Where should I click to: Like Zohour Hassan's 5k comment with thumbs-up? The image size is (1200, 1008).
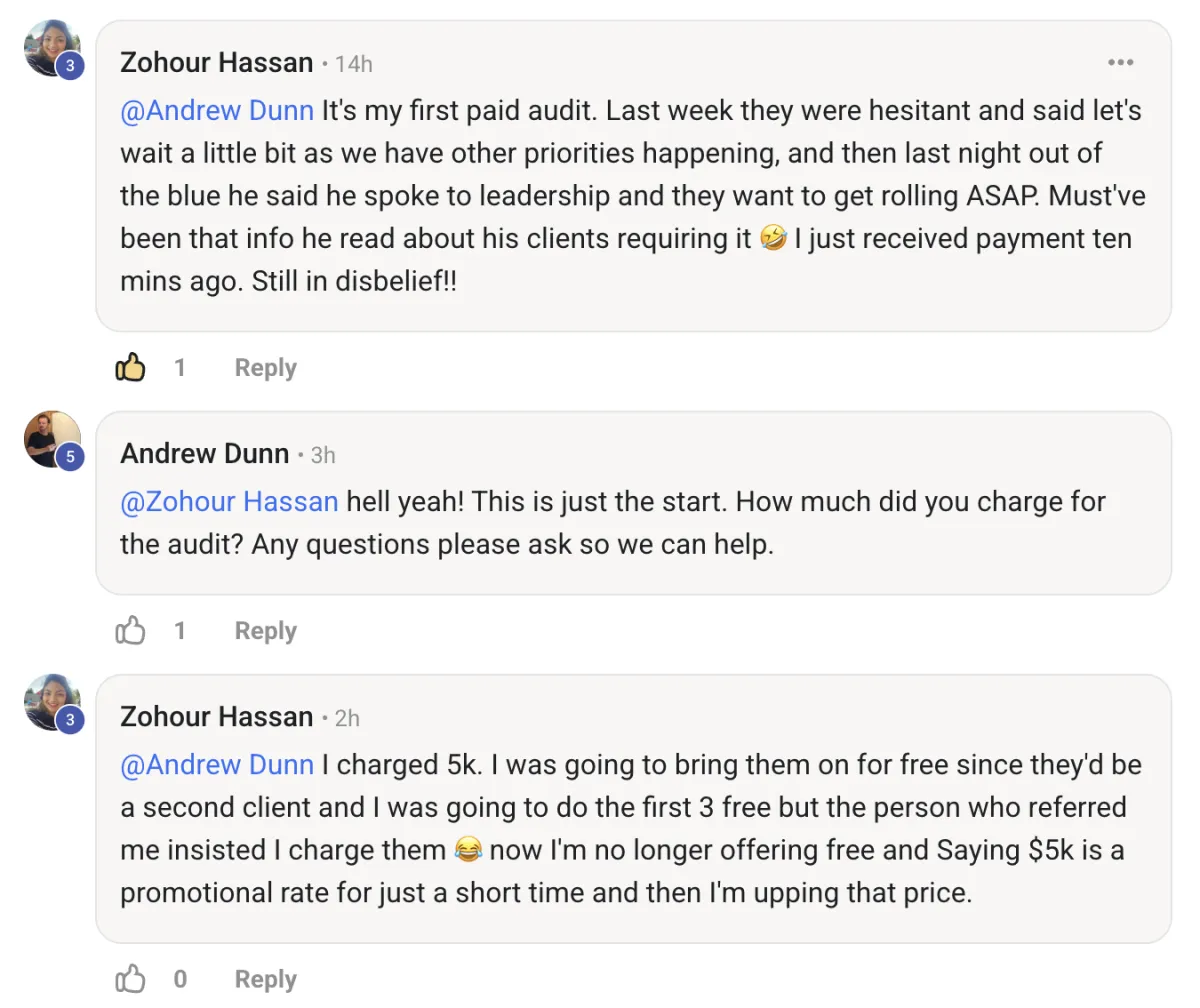pos(130,979)
